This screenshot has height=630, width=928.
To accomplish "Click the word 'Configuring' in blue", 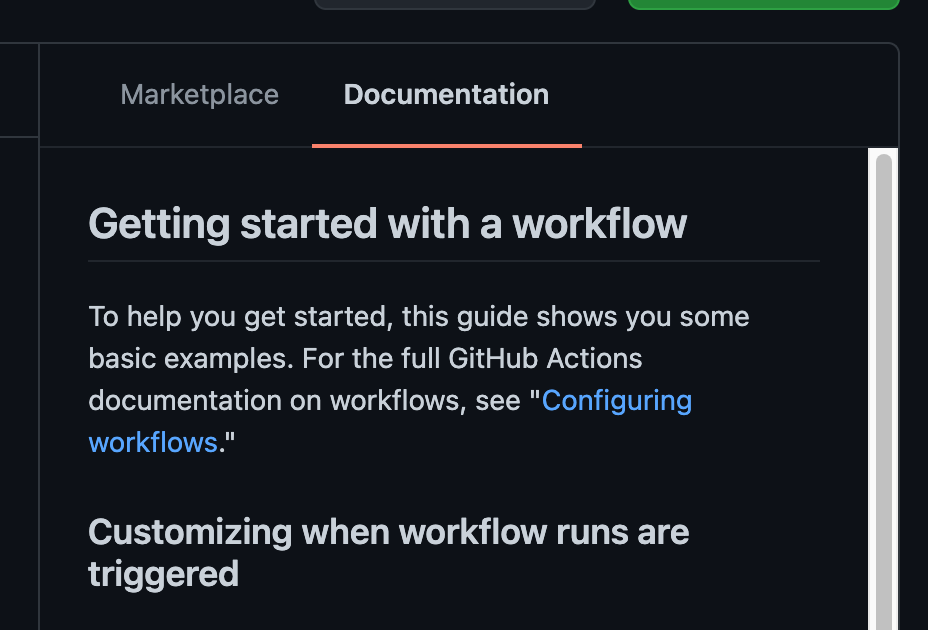I will coord(617,401).
